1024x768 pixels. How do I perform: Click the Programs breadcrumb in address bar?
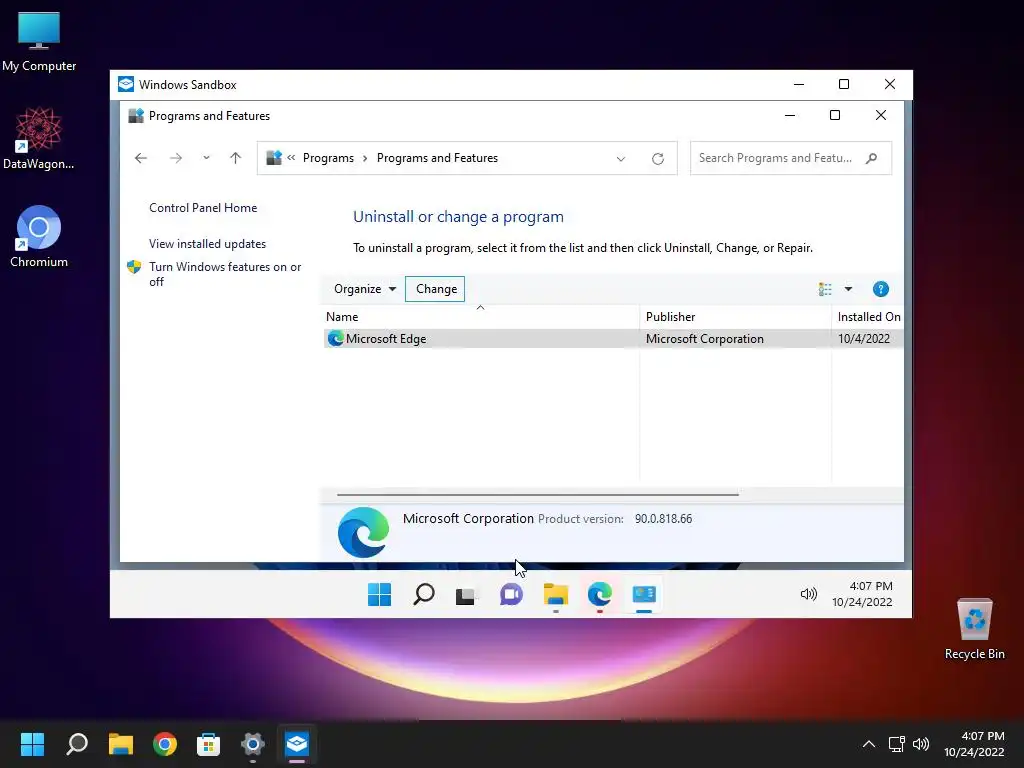tap(328, 158)
